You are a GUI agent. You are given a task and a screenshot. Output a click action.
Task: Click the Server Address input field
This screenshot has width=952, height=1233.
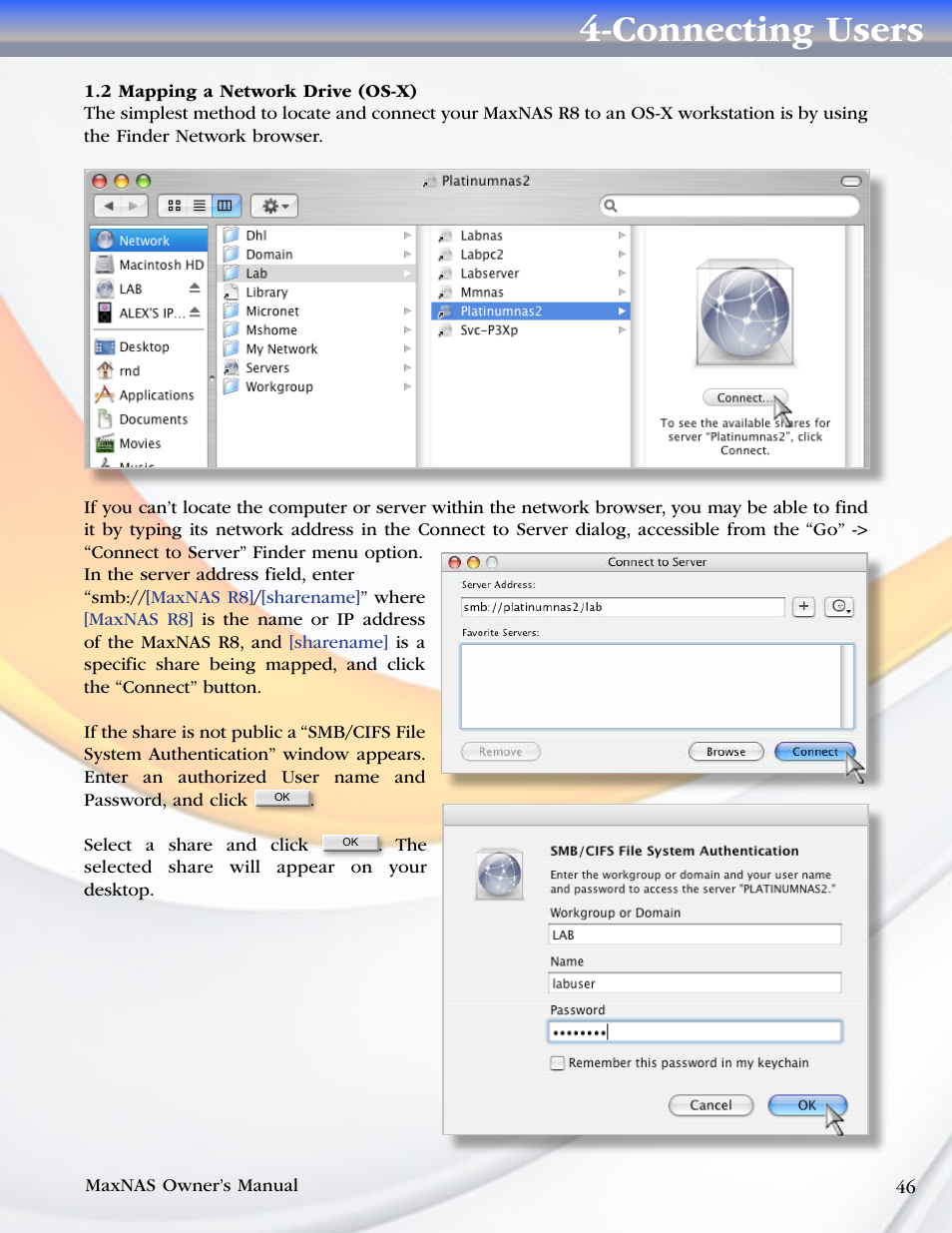pos(623,607)
